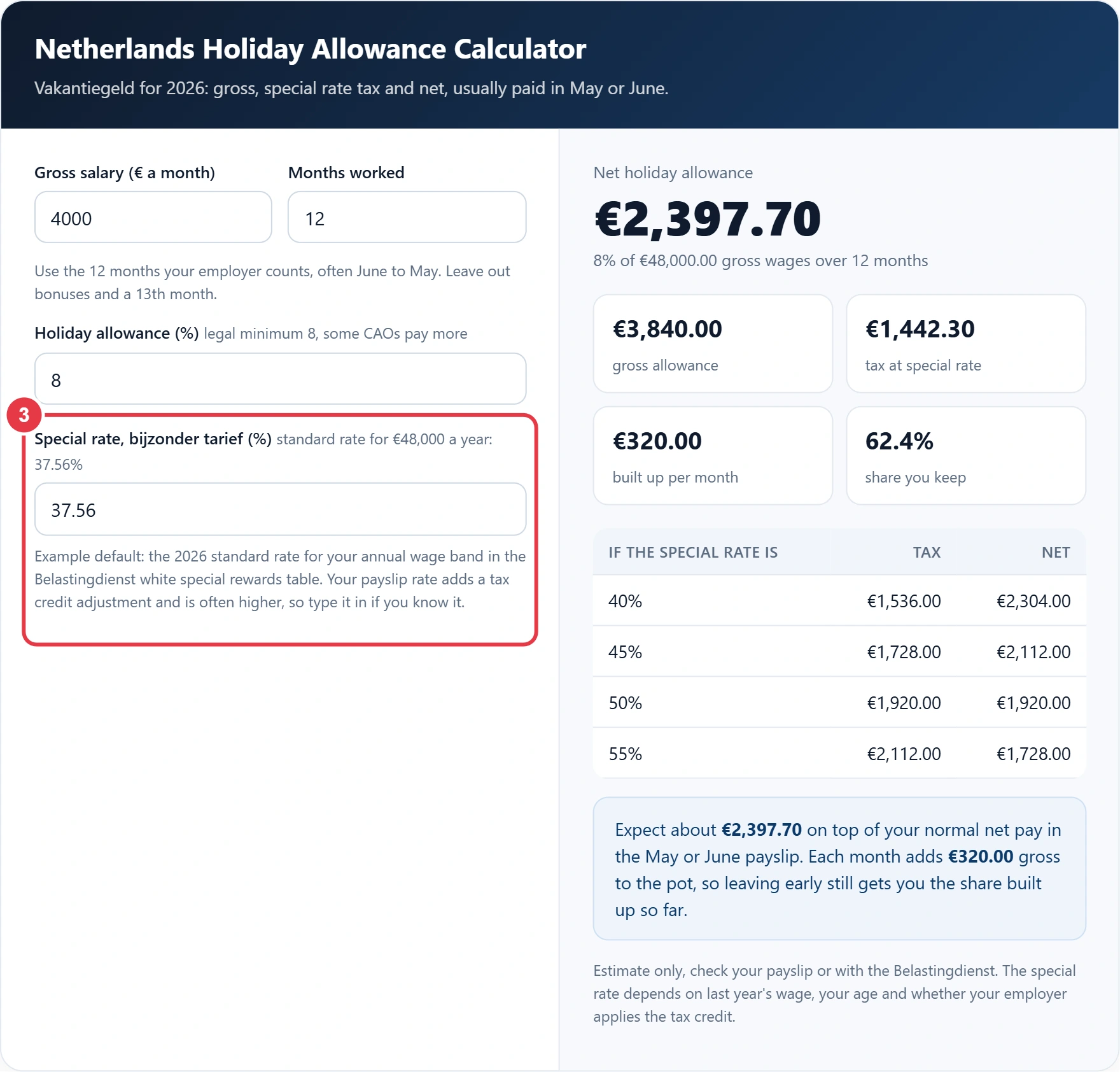
Task: Click the 50% row label
Action: [625, 703]
